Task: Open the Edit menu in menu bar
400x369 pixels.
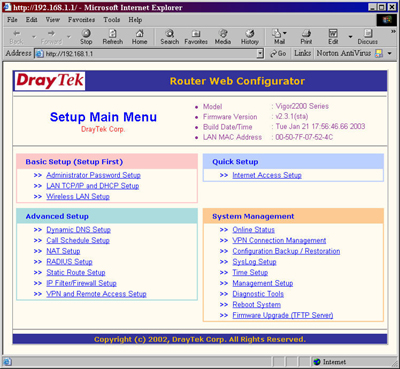Action: point(32,20)
